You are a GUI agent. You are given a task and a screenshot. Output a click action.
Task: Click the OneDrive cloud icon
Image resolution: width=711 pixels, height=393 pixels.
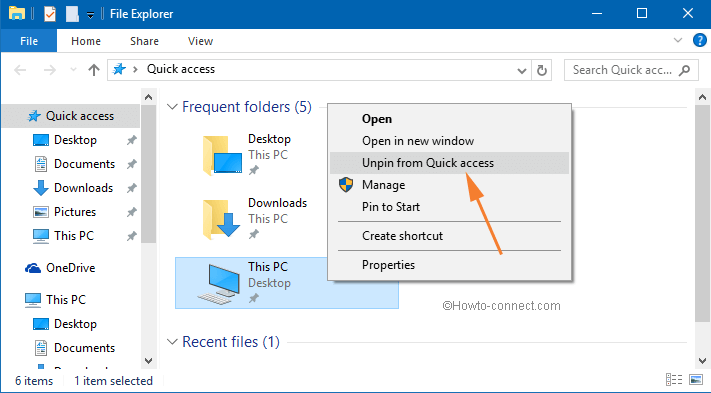33,268
